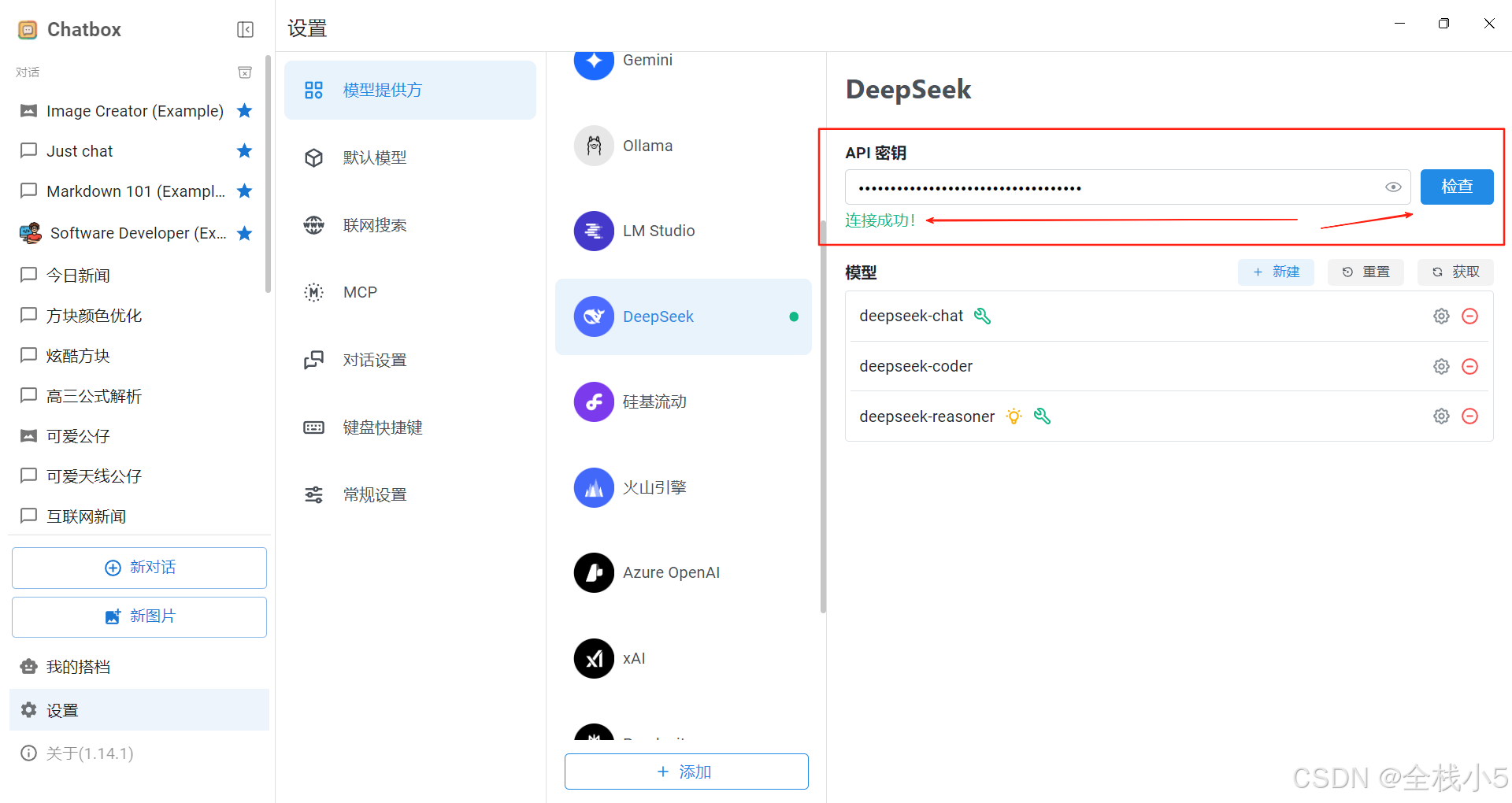The image size is (1512, 803).
Task: Click the deepseek-coder model name
Action: tap(916, 366)
